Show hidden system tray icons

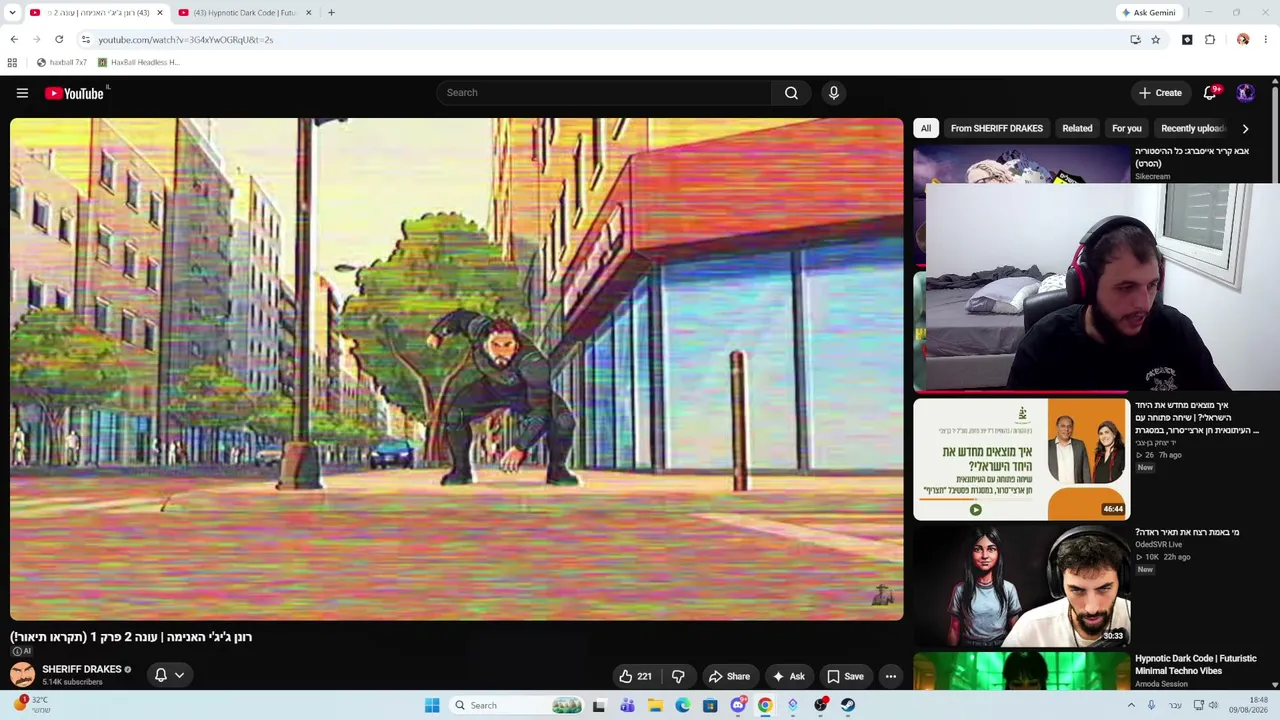pos(1131,705)
